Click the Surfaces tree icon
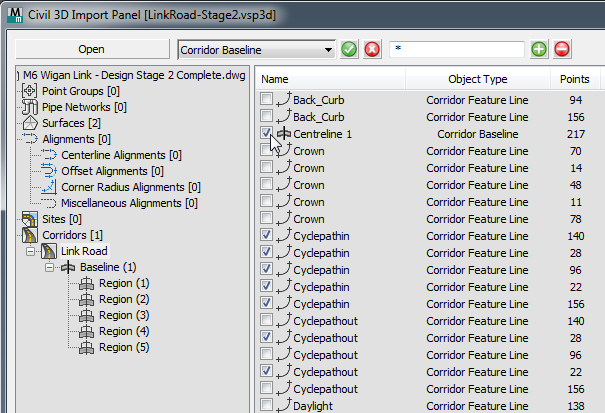The image size is (605, 413). click(x=30, y=123)
